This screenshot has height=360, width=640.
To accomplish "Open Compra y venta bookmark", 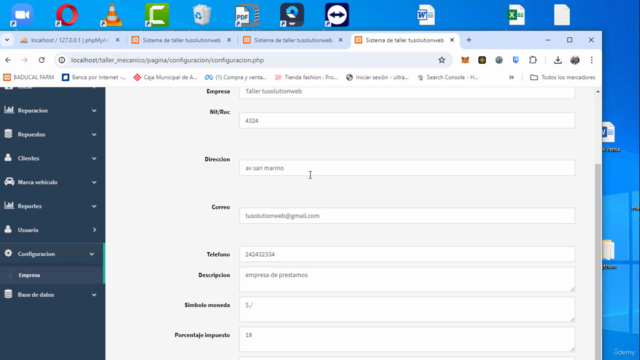I will [x=236, y=77].
